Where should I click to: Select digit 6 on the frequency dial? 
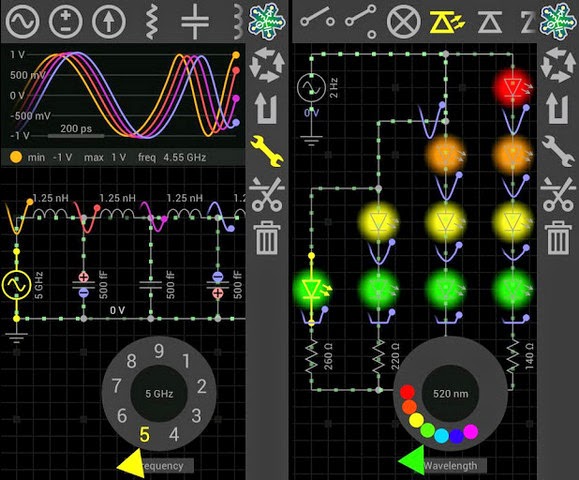coord(122,416)
